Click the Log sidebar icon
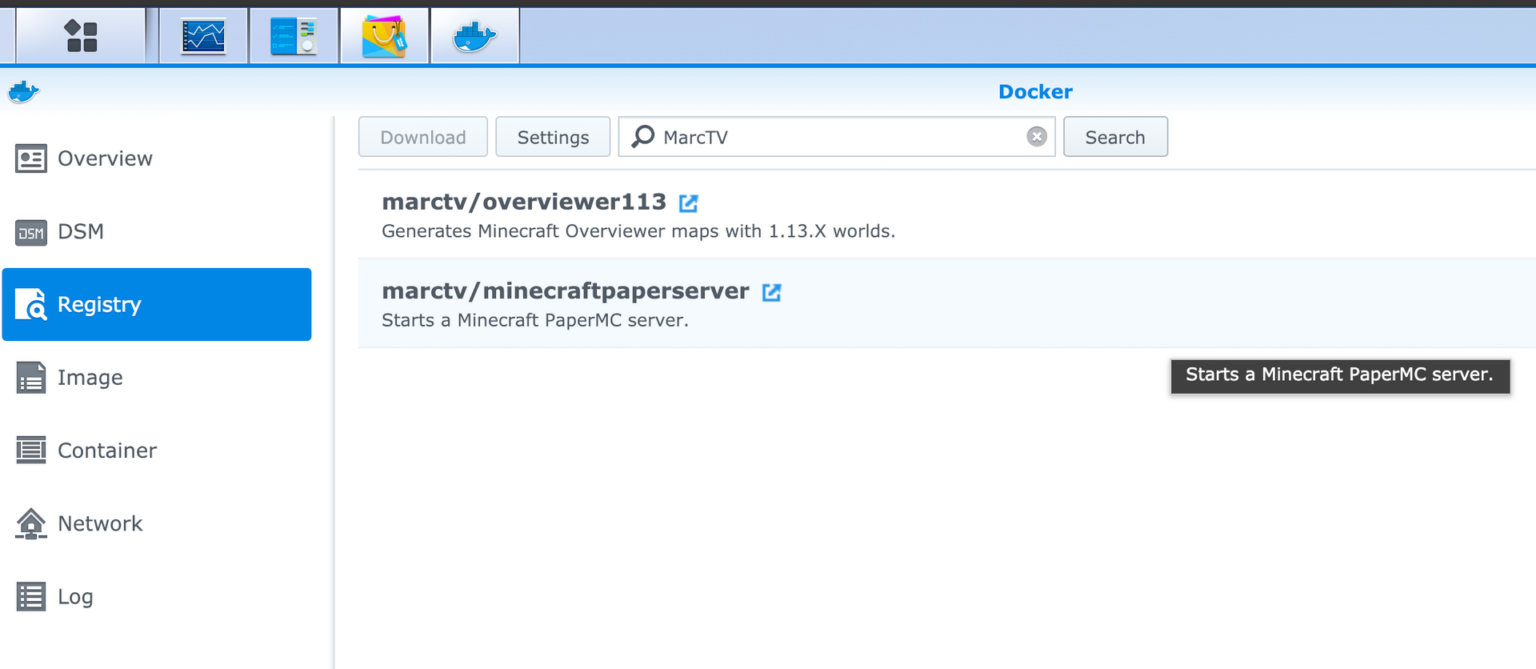This screenshot has width=1536, height=669. click(x=31, y=596)
